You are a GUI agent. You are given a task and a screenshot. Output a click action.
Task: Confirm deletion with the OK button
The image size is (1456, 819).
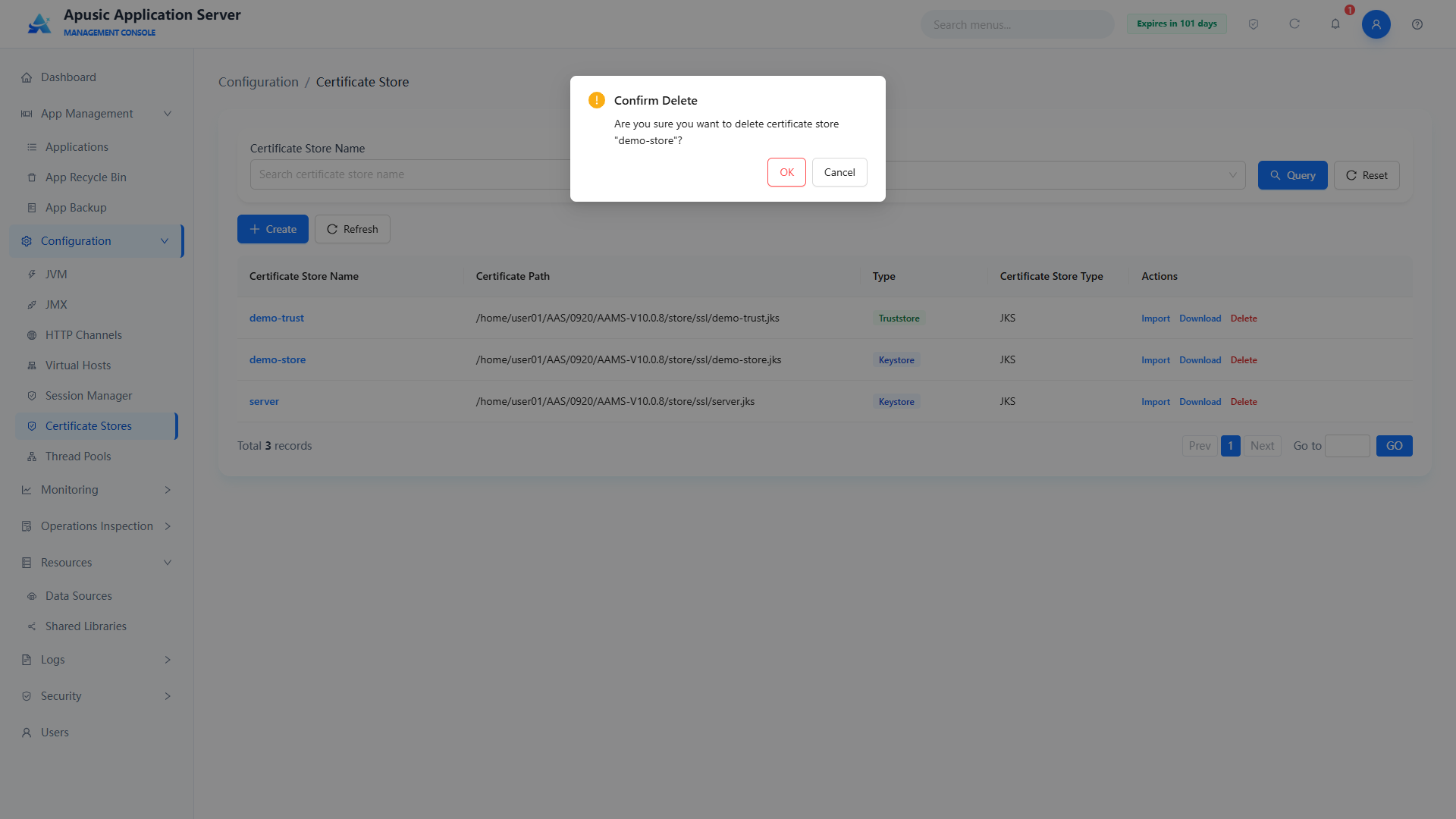click(786, 172)
